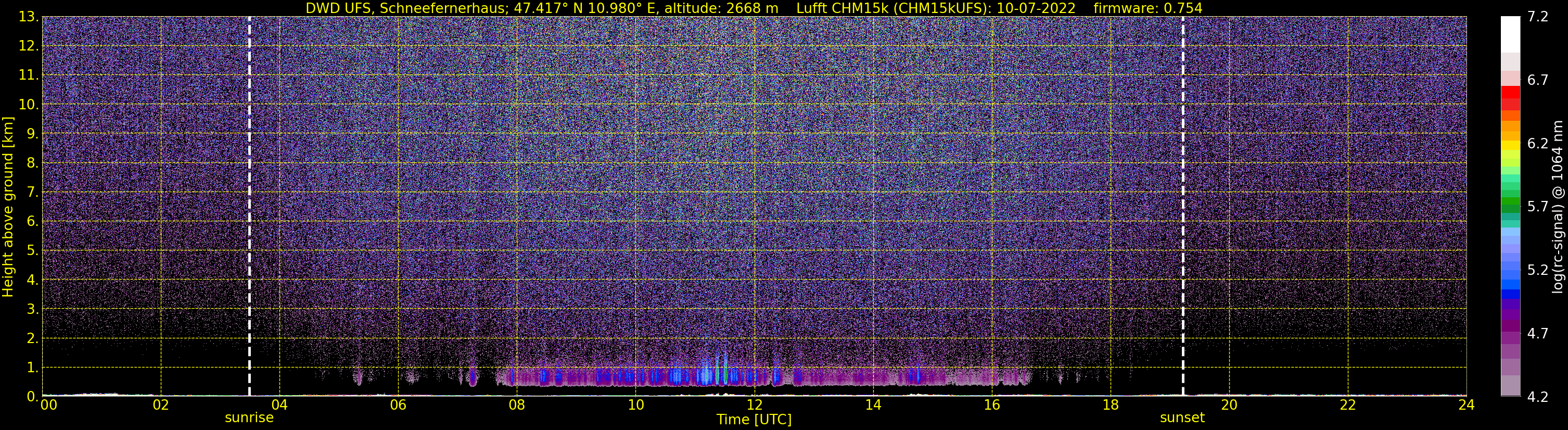Click the colorbar value "4.2"
Screen dimensions: 1568x430
tap(1538, 397)
